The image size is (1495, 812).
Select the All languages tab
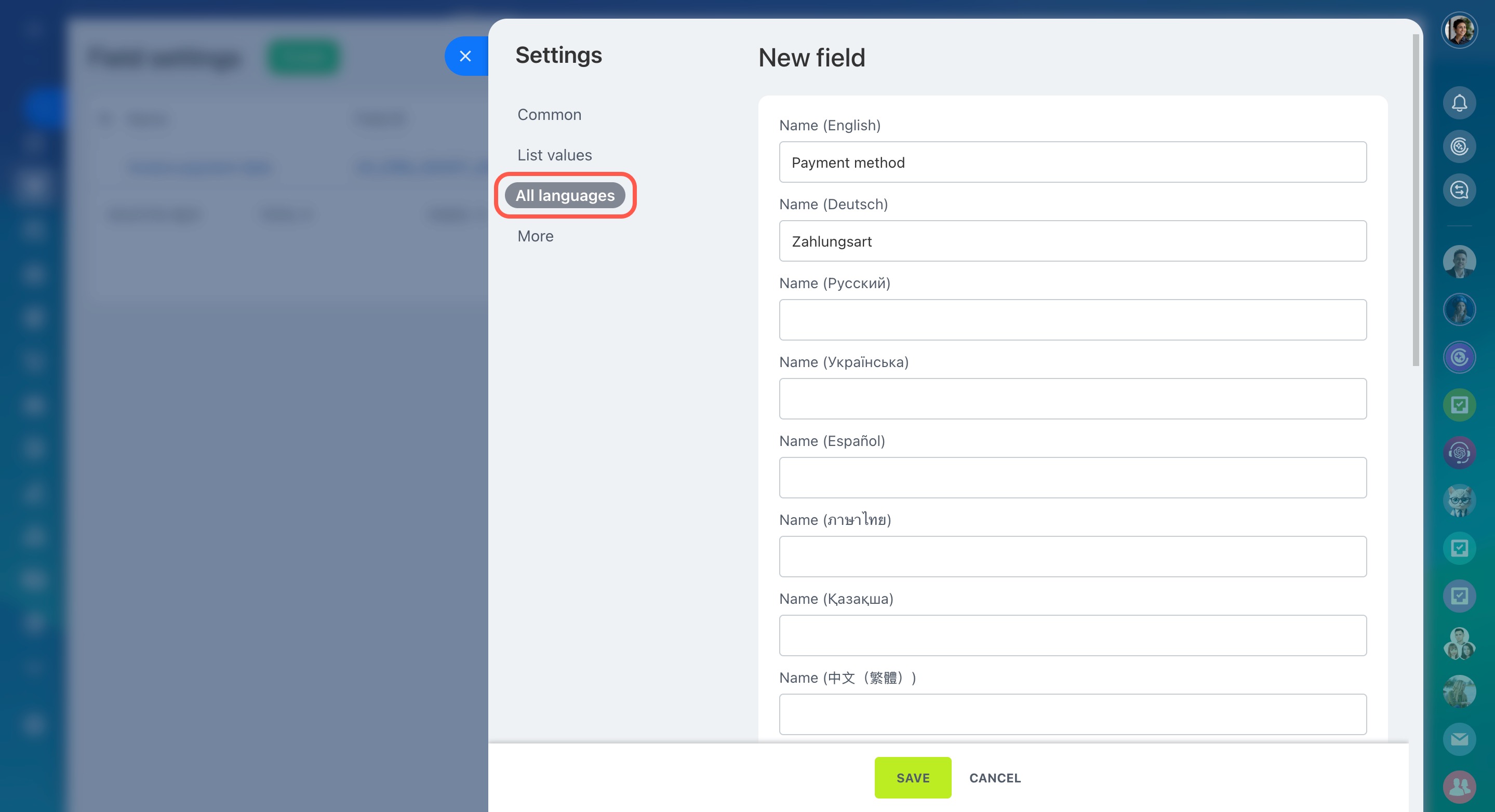(565, 195)
